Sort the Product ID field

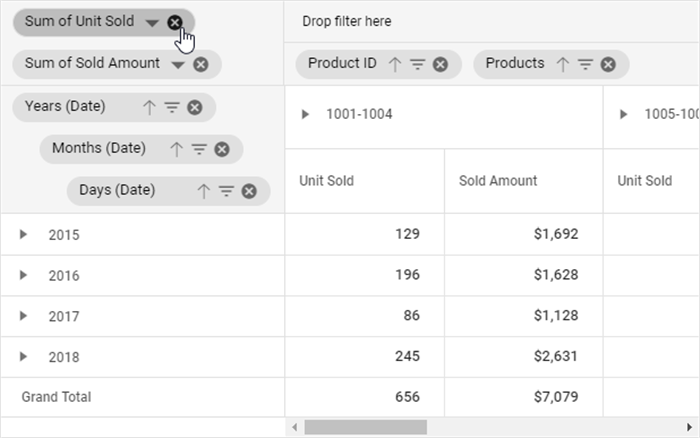394,64
